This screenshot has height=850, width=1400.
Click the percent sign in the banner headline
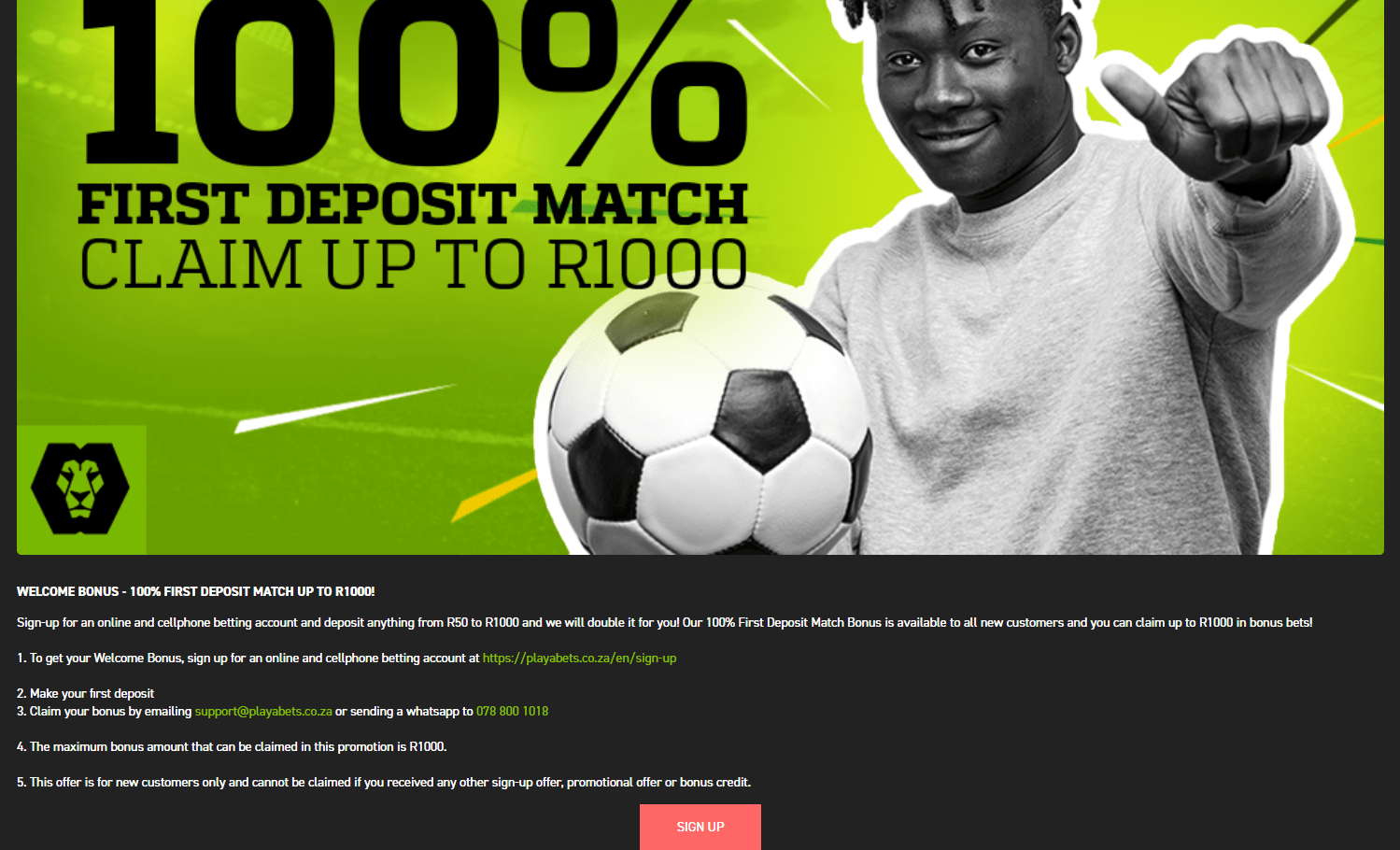click(644, 82)
